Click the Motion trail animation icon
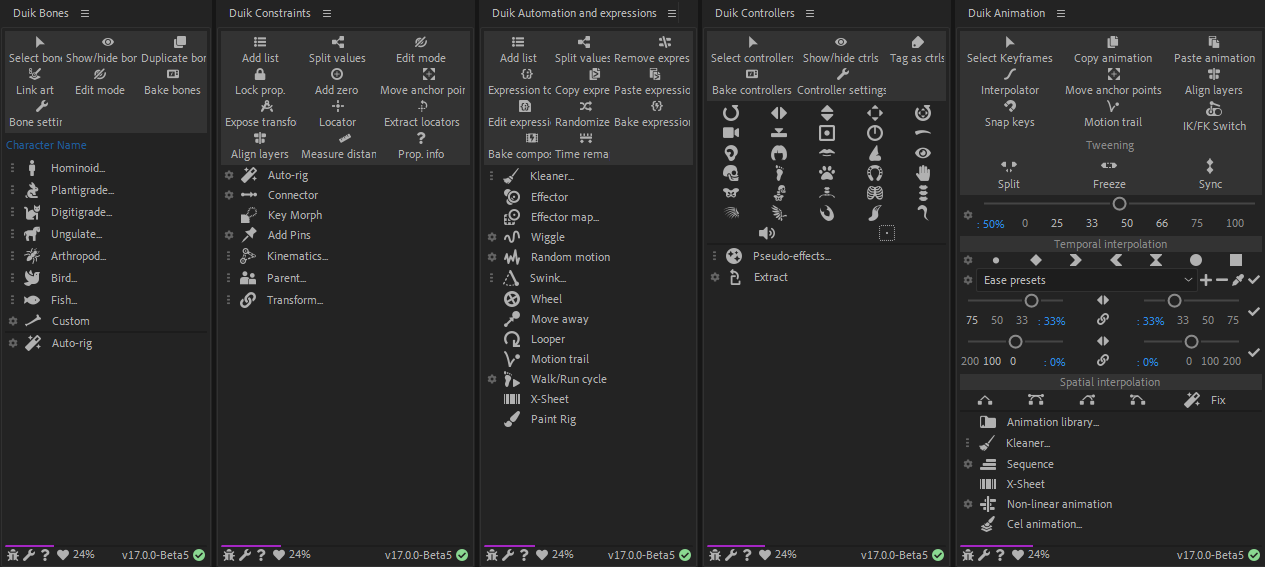1265x567 pixels. [1113, 106]
